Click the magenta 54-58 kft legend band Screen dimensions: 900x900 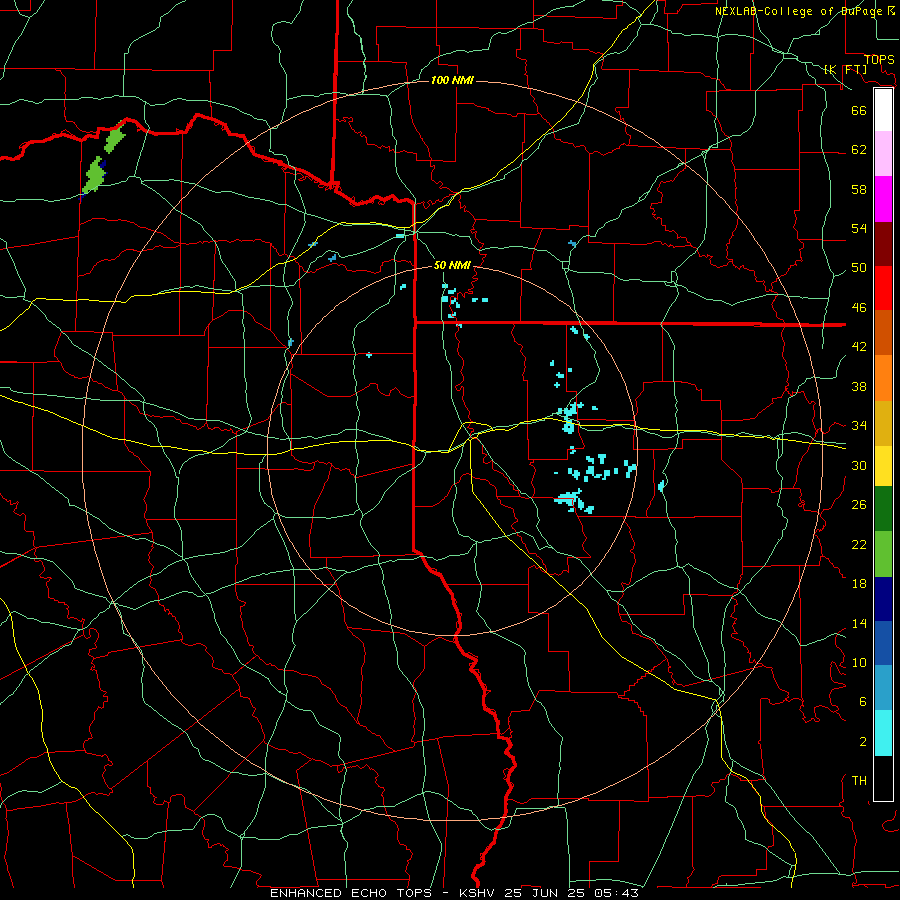pos(883,199)
